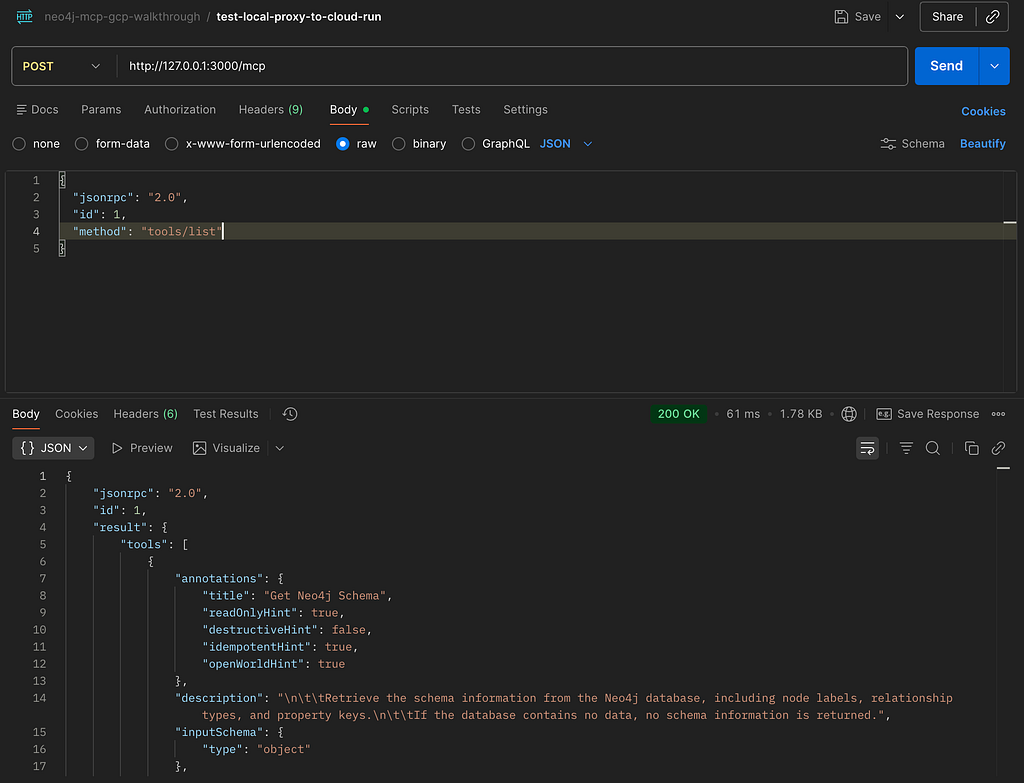Open the response history clock icon
Viewport: 1024px width, 783px height.
(290, 414)
